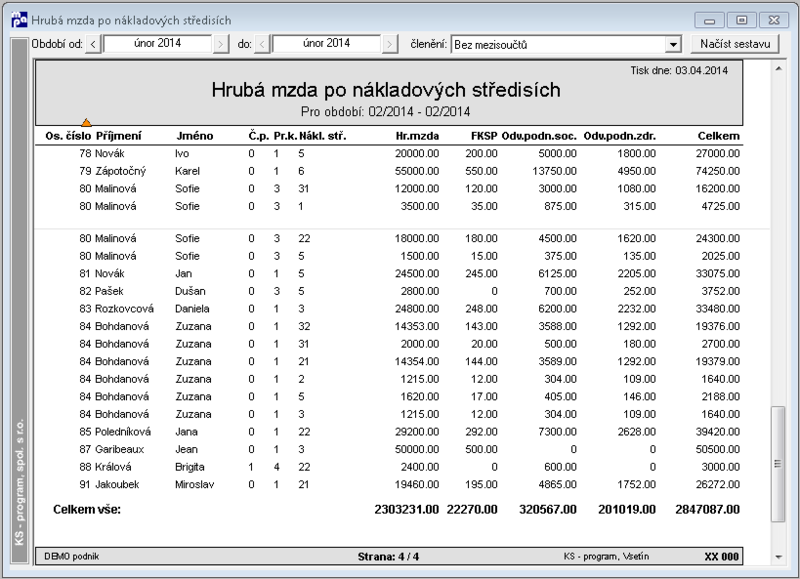Click the 'KS - program, spol. s r.o.' sidebar
This screenshot has width=800, height=579.
[x=20, y=300]
